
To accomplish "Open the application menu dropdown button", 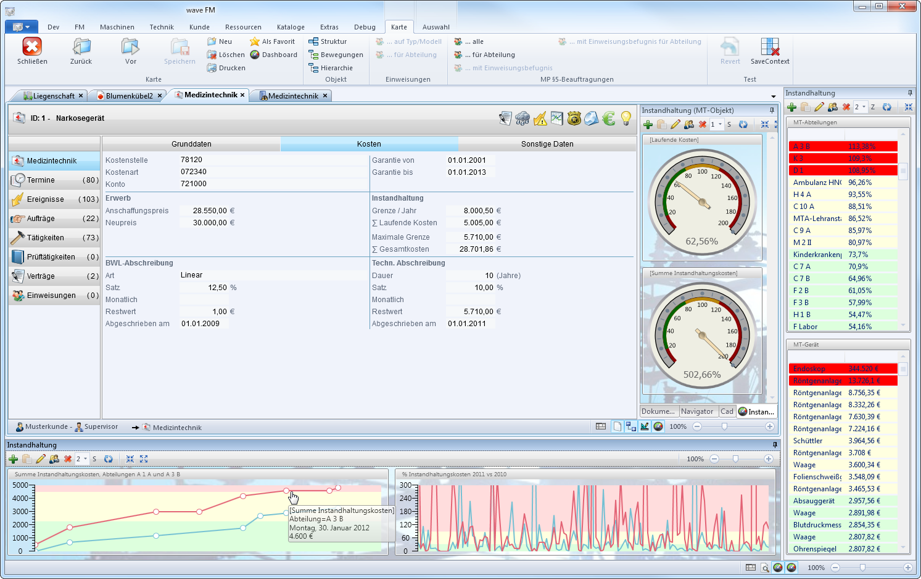I will coord(20,27).
